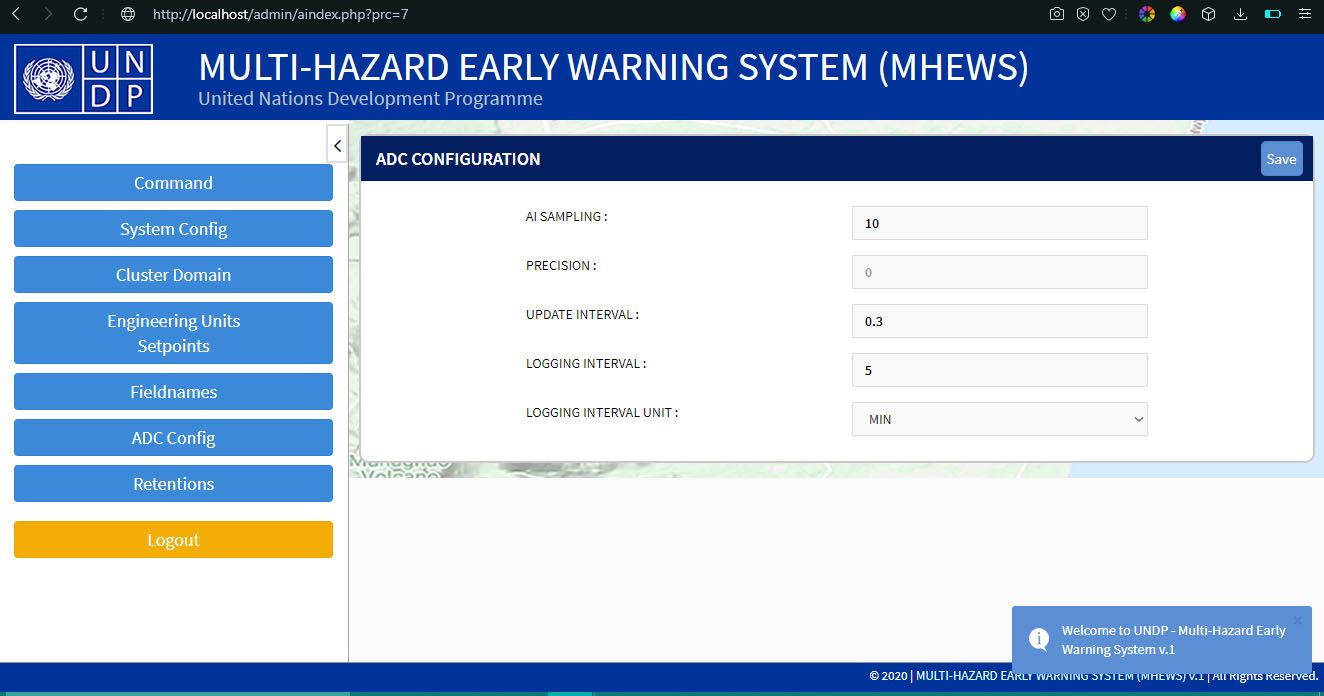Click the color picker eyedropper extension icon
This screenshot has height=696, width=1324.
pyautogui.click(x=1178, y=14)
